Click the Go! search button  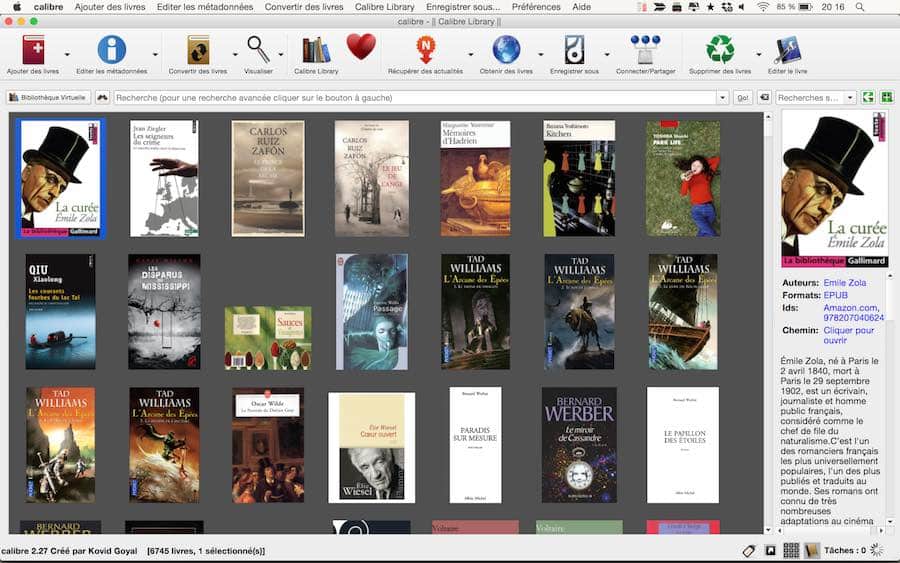click(x=743, y=98)
